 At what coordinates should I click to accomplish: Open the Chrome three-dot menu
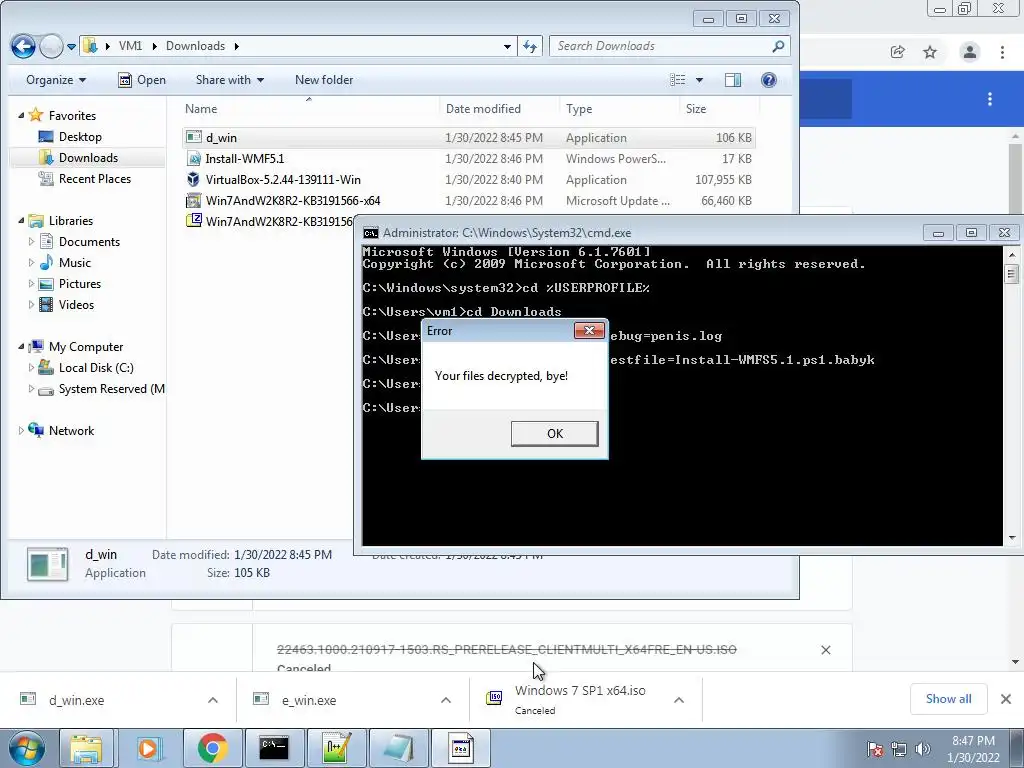pos(1002,52)
